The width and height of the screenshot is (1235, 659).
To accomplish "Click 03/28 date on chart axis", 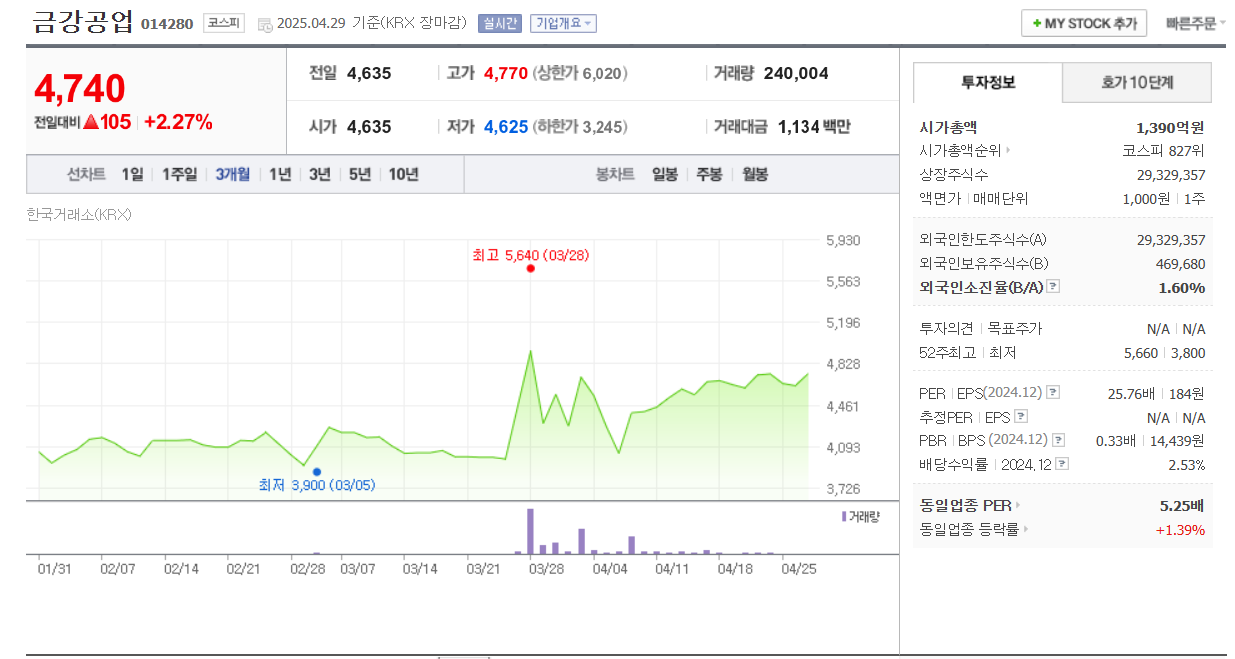I will point(545,568).
